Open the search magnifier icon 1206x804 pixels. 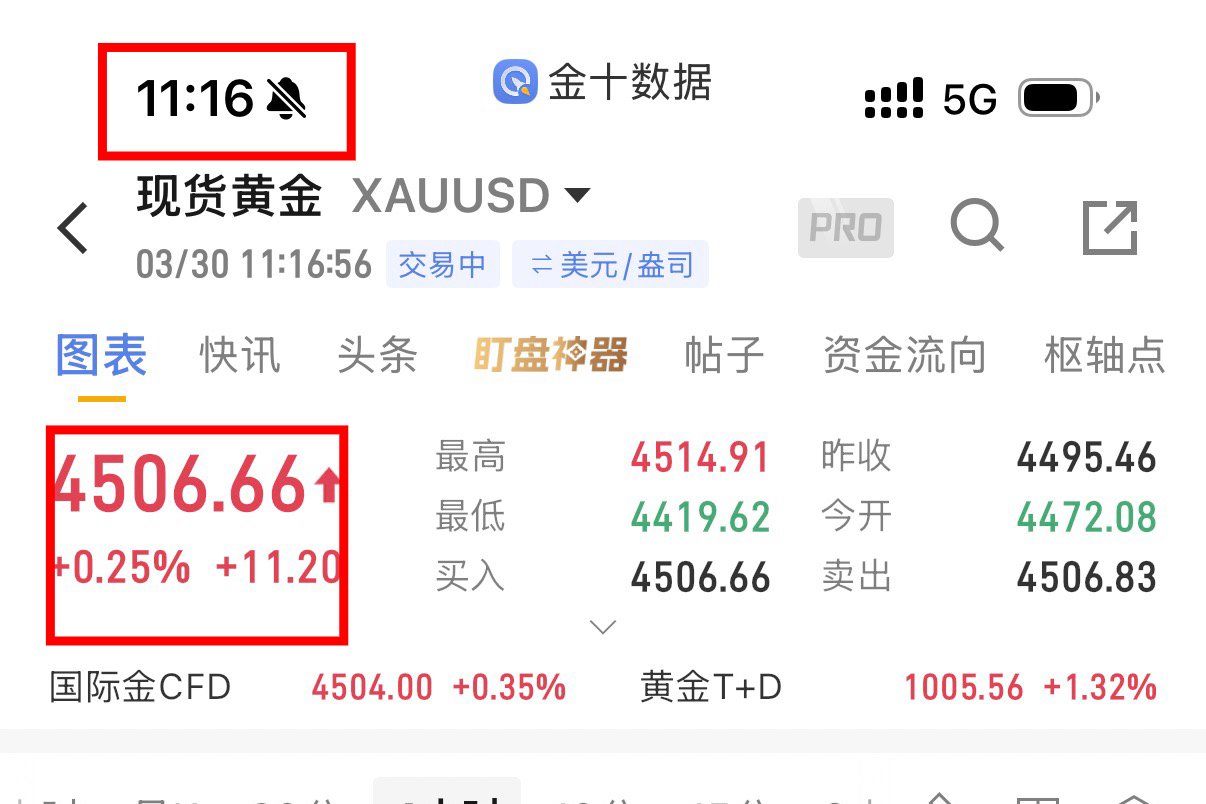[x=977, y=226]
